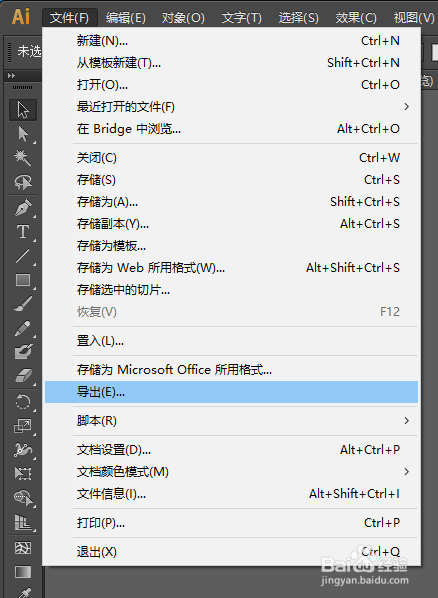Select the Perspective Grid tool
Image resolution: width=438 pixels, height=598 pixels.
(23, 521)
